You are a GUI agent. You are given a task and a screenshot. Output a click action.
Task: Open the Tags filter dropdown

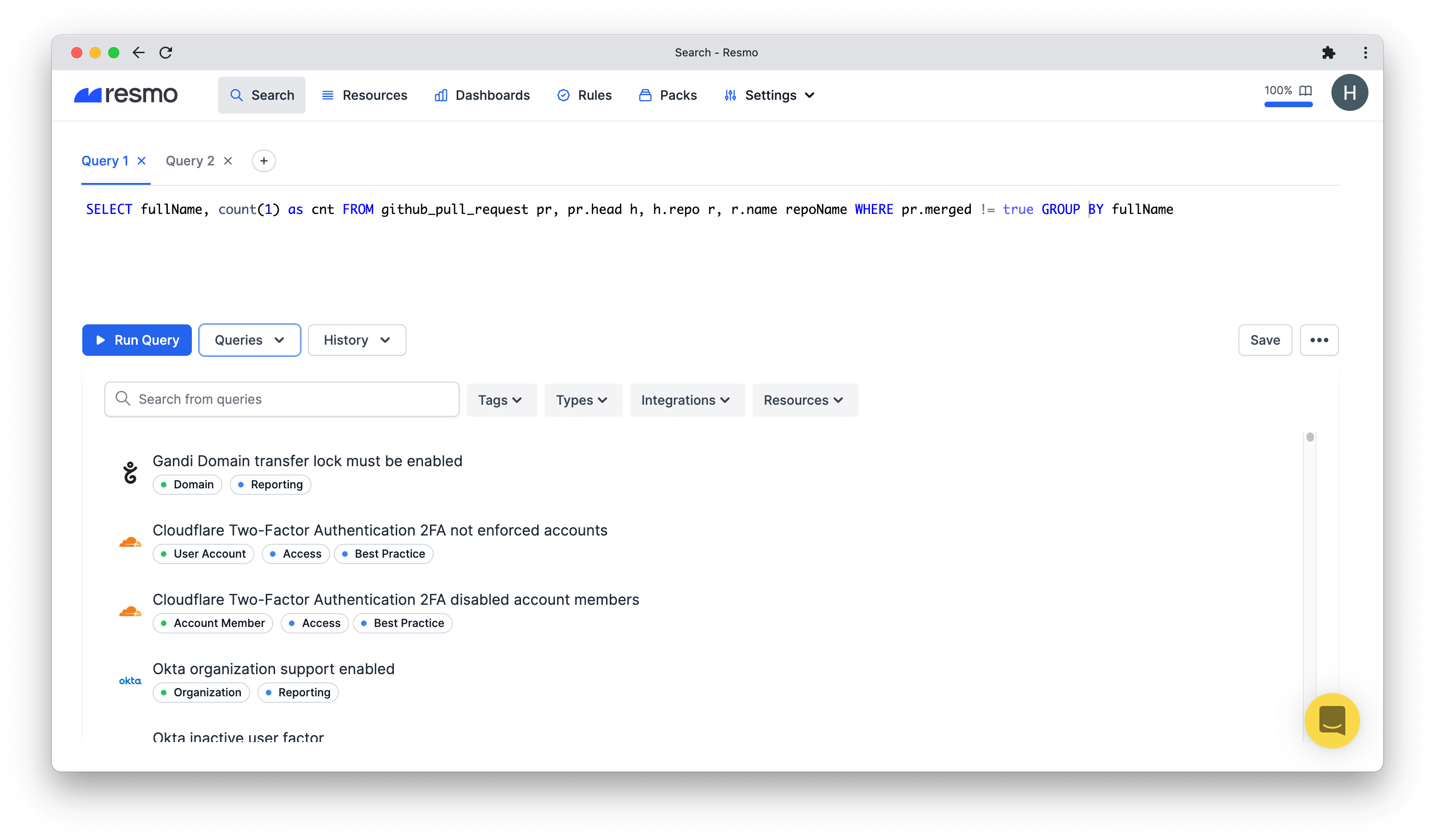coord(501,400)
